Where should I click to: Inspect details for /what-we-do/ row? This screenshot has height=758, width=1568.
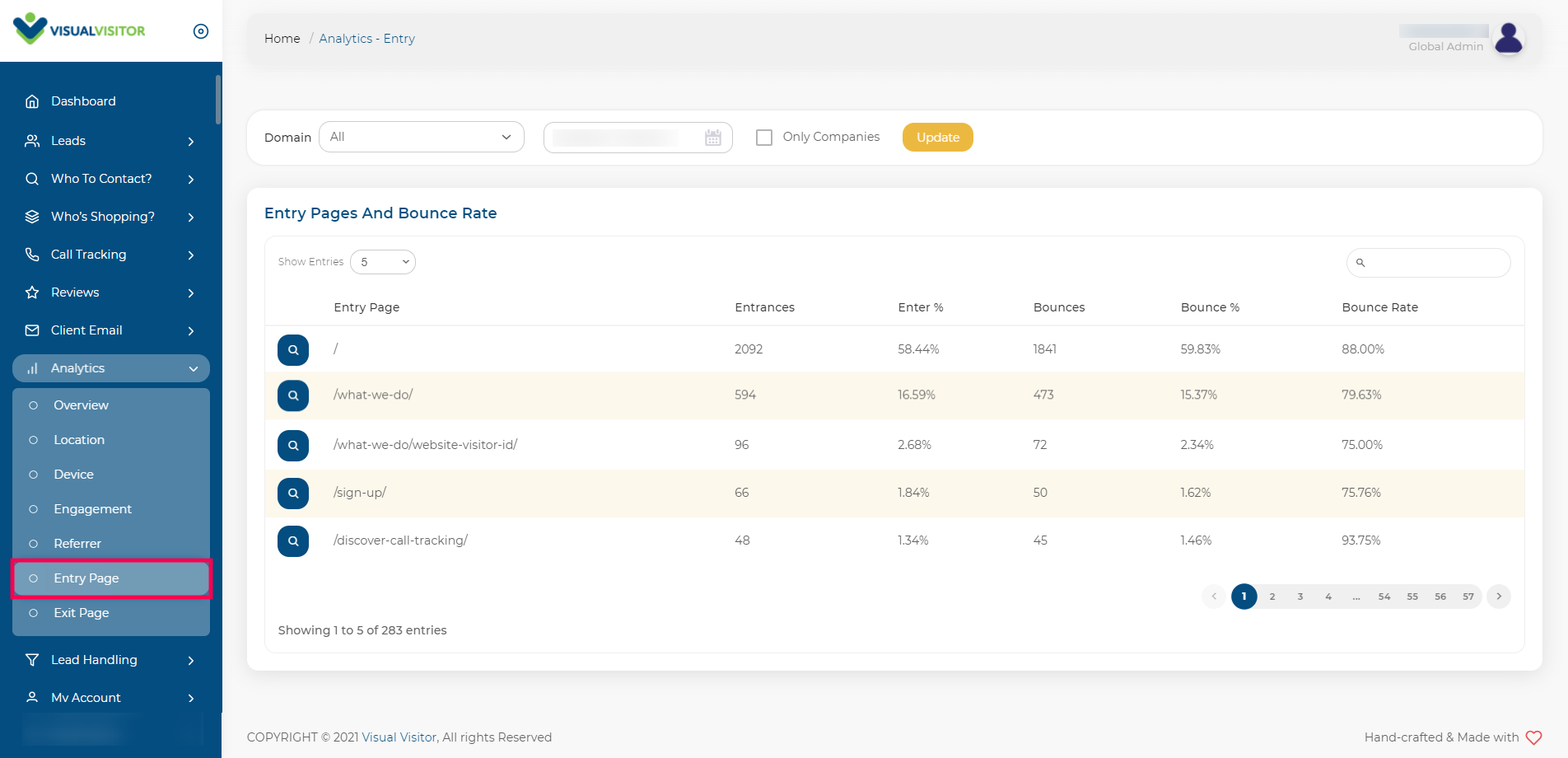click(x=293, y=395)
